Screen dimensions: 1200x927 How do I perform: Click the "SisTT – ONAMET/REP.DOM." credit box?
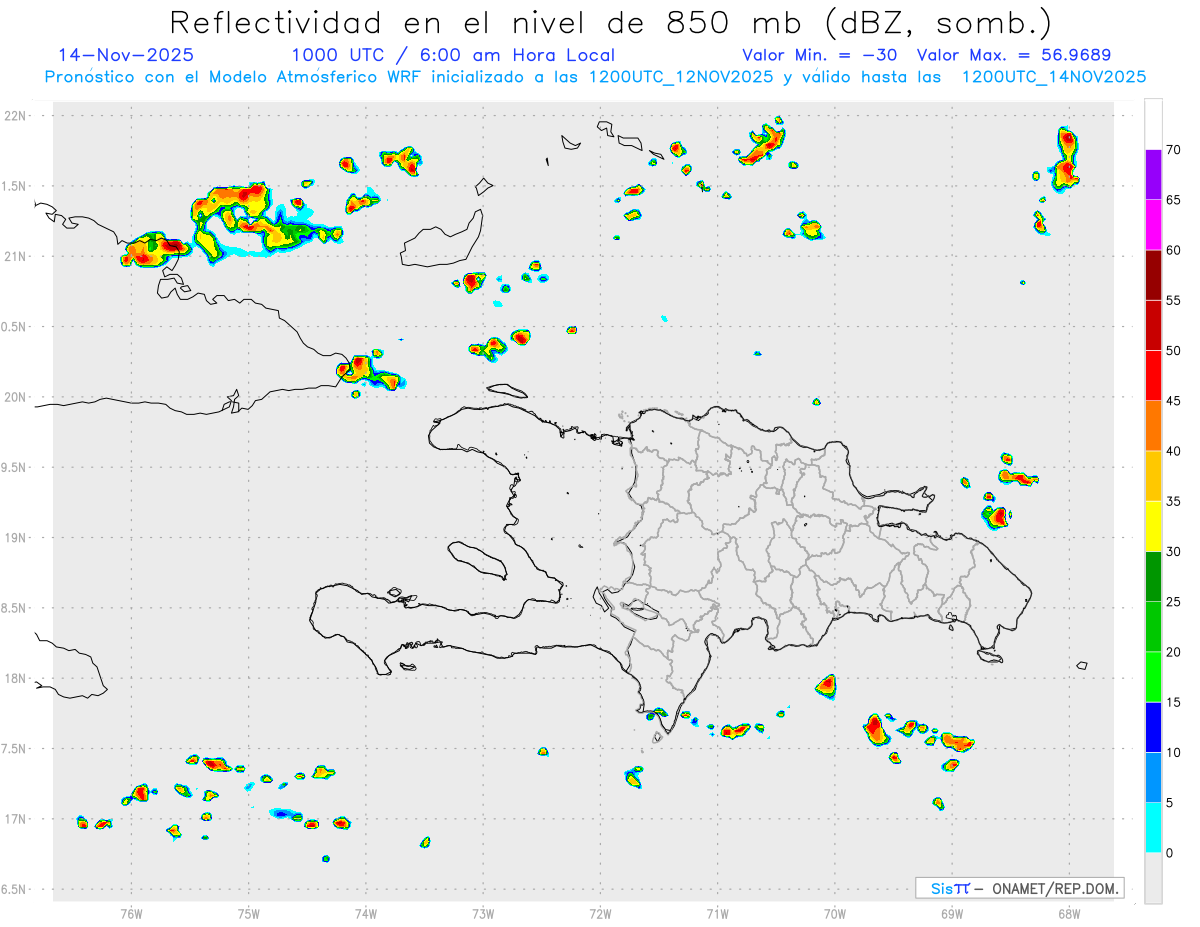1019,888
